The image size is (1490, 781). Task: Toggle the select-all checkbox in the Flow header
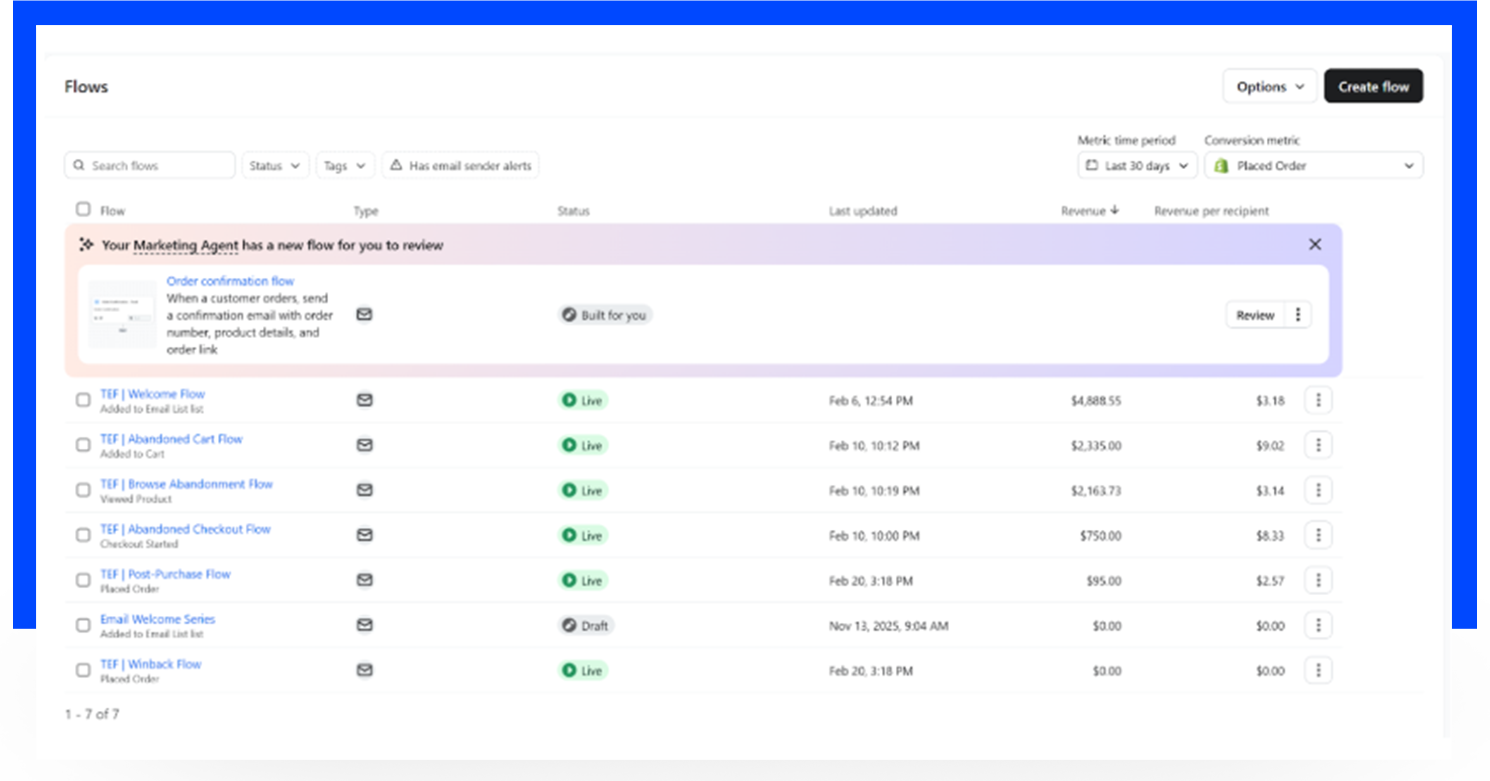tap(83, 210)
